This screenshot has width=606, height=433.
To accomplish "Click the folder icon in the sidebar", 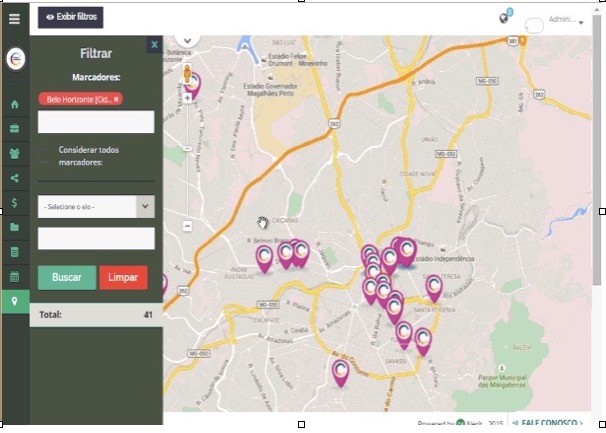I will coord(14,228).
